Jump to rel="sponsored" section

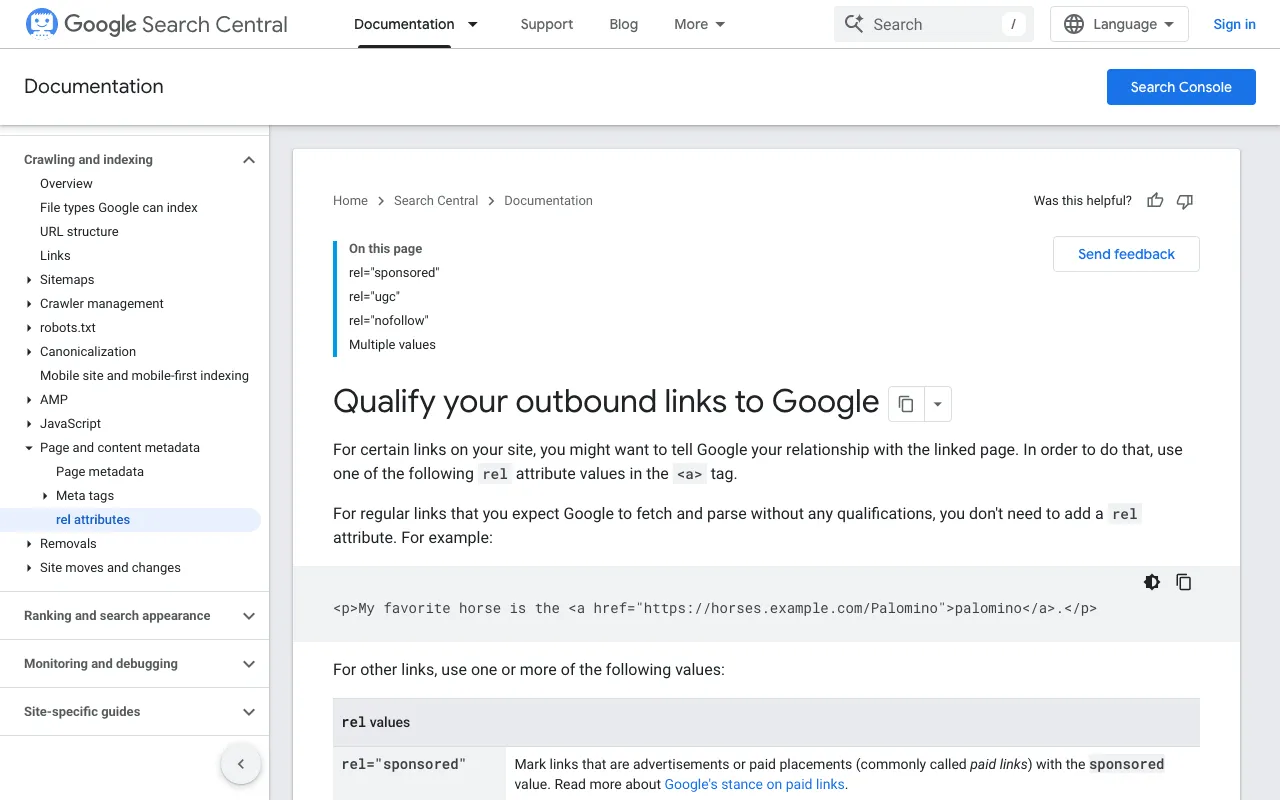coord(394,273)
